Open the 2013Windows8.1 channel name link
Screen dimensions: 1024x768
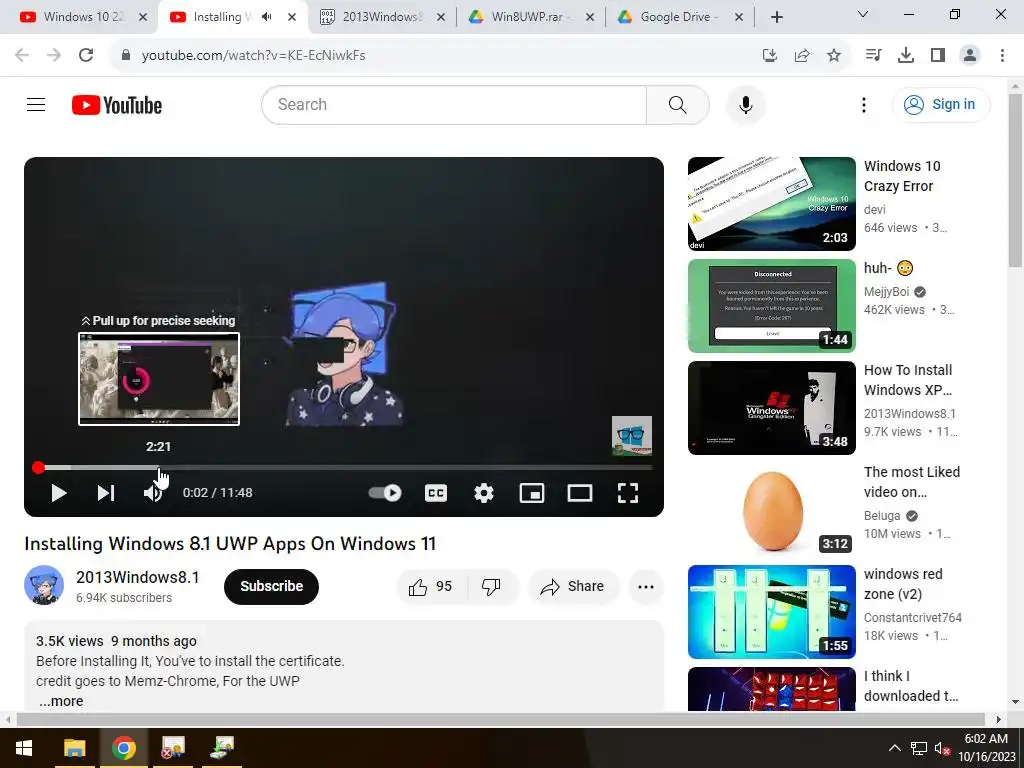(x=138, y=577)
